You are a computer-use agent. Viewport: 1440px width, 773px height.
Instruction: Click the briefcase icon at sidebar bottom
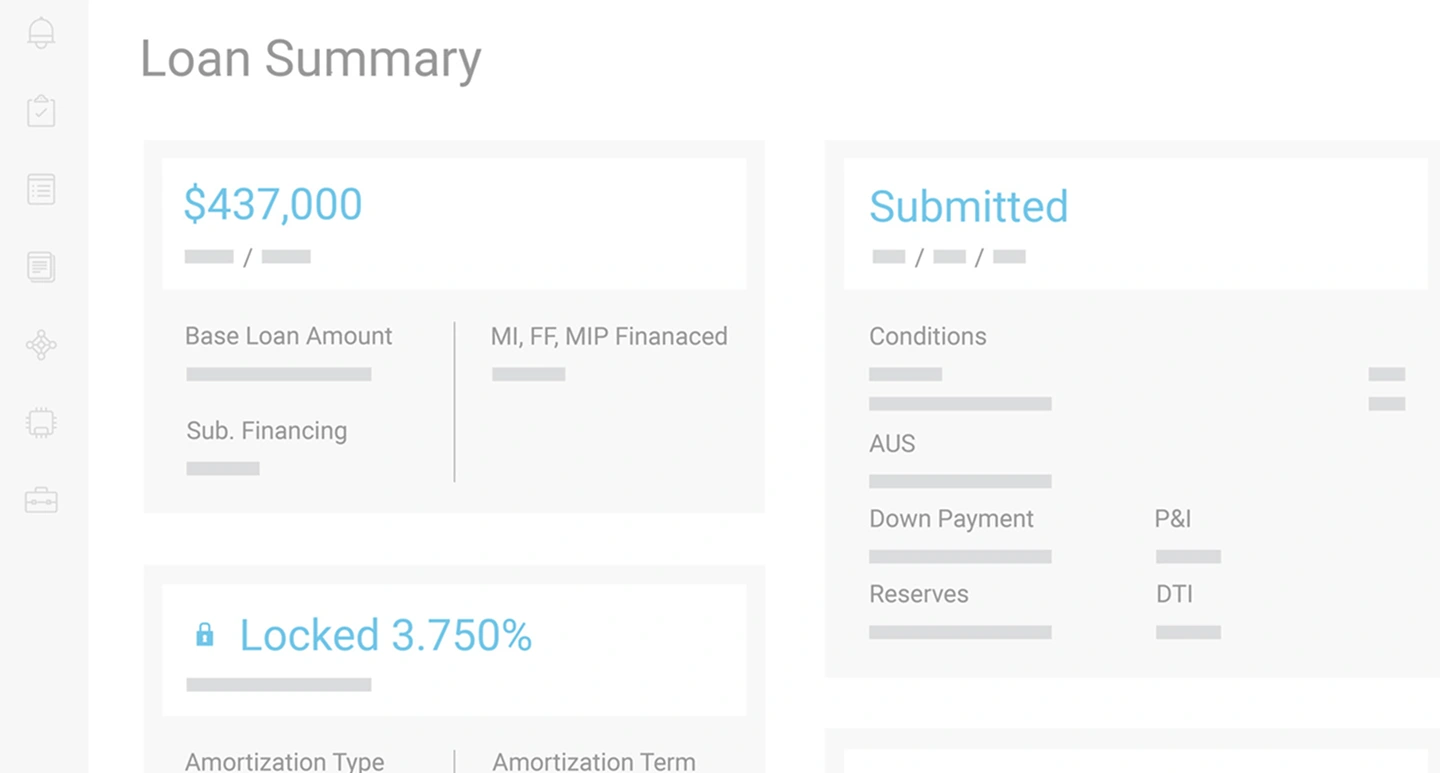point(40,499)
